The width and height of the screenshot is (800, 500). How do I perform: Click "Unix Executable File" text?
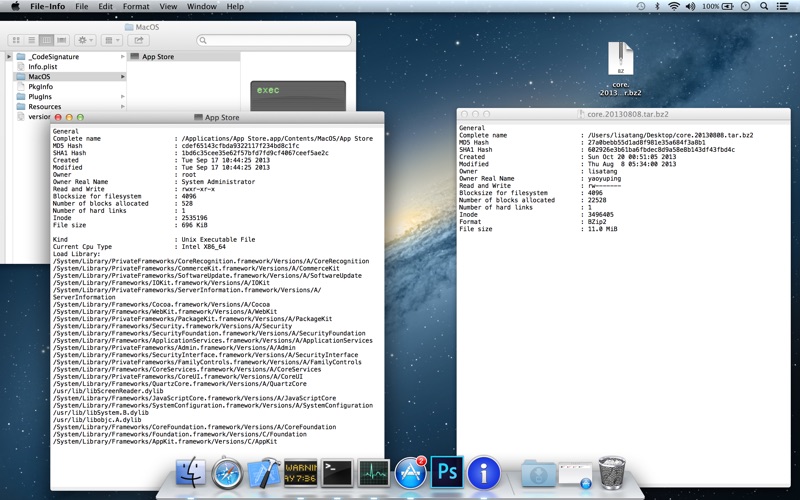click(218, 239)
